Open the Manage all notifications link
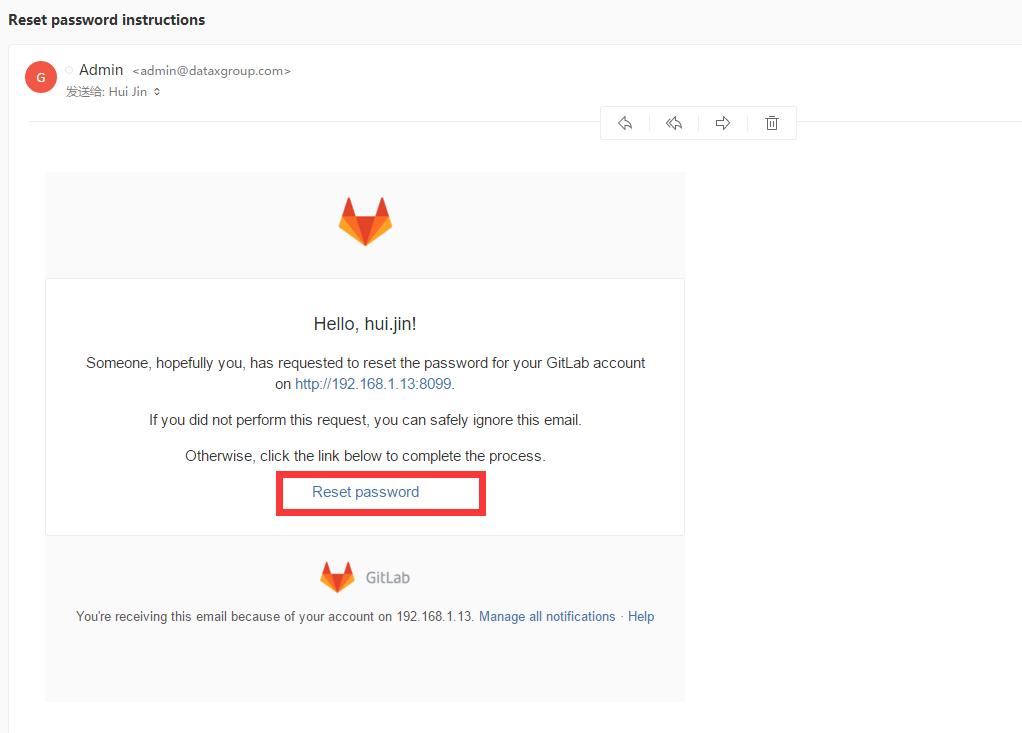This screenshot has height=733, width=1022. tap(547, 616)
